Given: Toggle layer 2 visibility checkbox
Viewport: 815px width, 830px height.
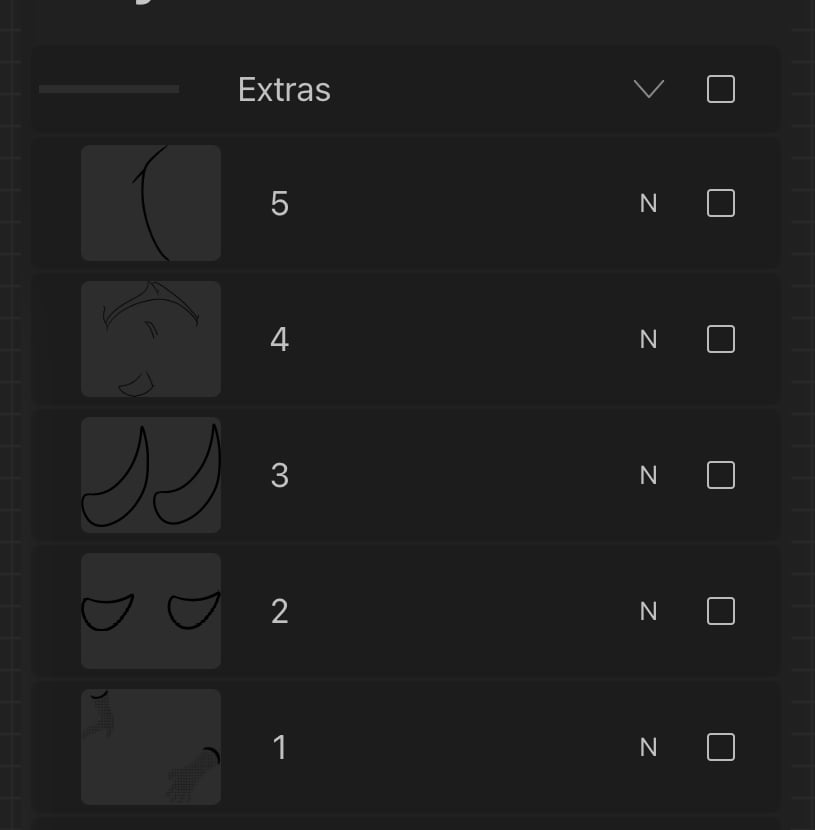Looking at the screenshot, I should pos(720,611).
